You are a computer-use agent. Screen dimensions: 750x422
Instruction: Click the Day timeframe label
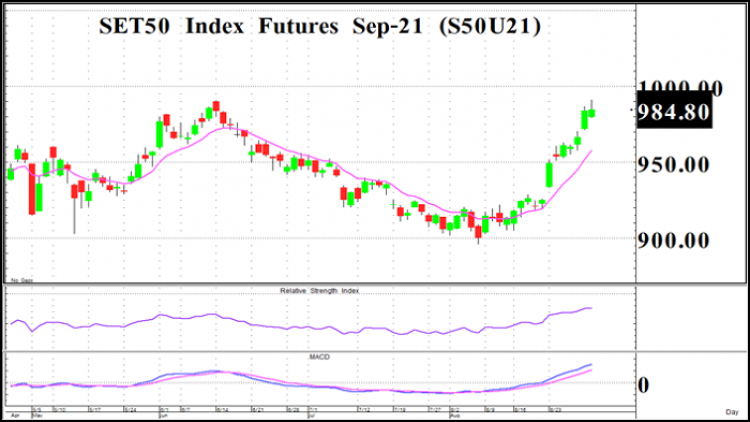pyautogui.click(x=732, y=412)
